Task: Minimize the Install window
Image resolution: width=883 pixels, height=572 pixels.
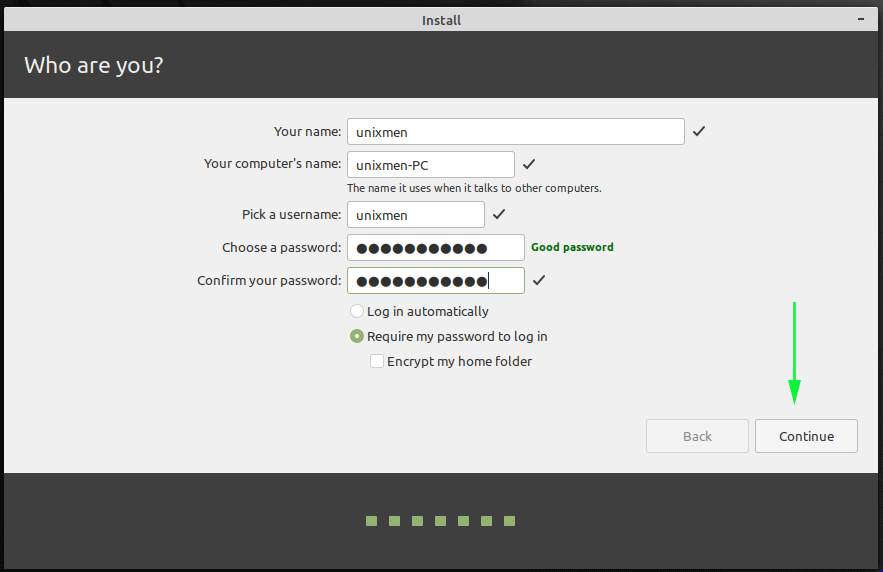Action: click(x=860, y=19)
